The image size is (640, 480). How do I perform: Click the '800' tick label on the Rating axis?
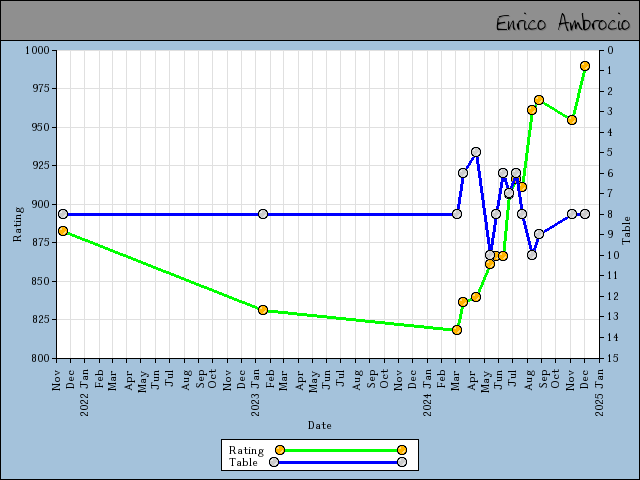pos(41,358)
